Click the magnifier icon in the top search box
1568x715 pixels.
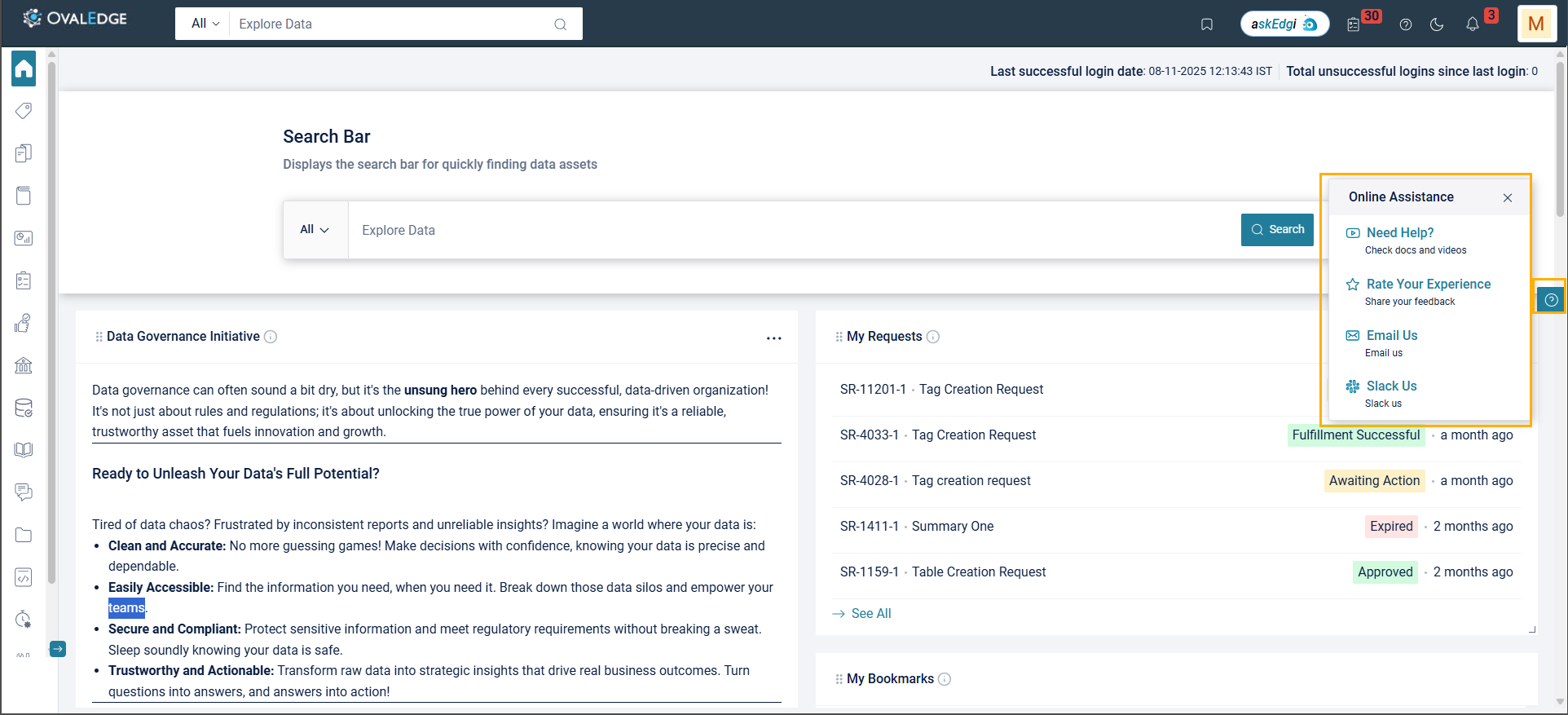tap(561, 24)
